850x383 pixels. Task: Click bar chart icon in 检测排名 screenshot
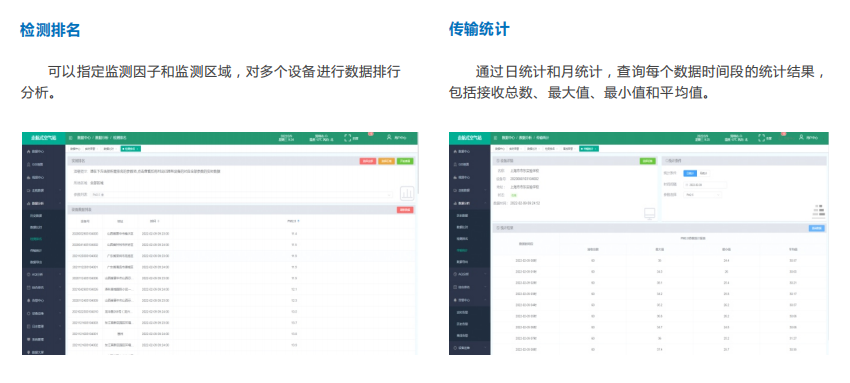pos(407,193)
